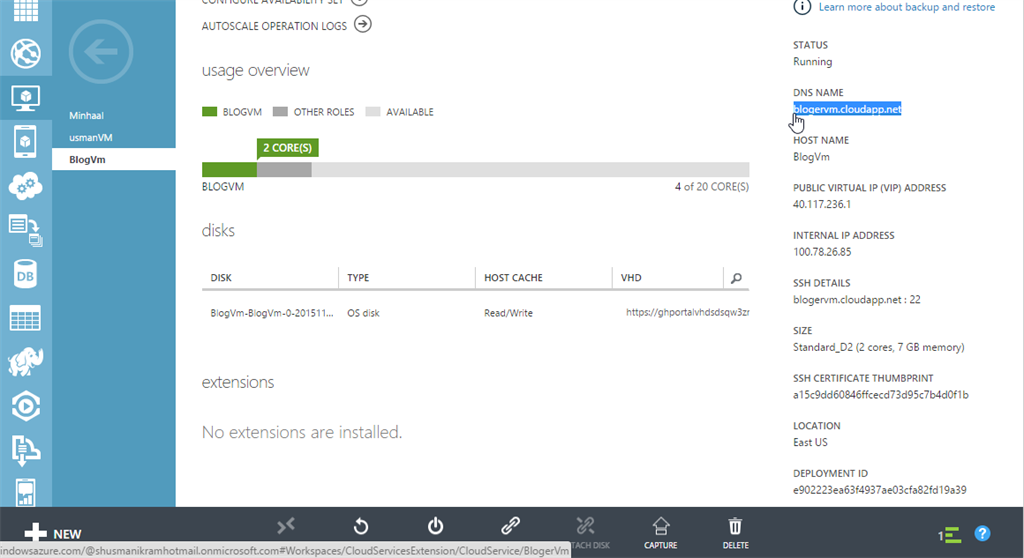Click the Autoscale Operation Logs link
The width and height of the screenshot is (1024, 558).
pyautogui.click(x=274, y=27)
